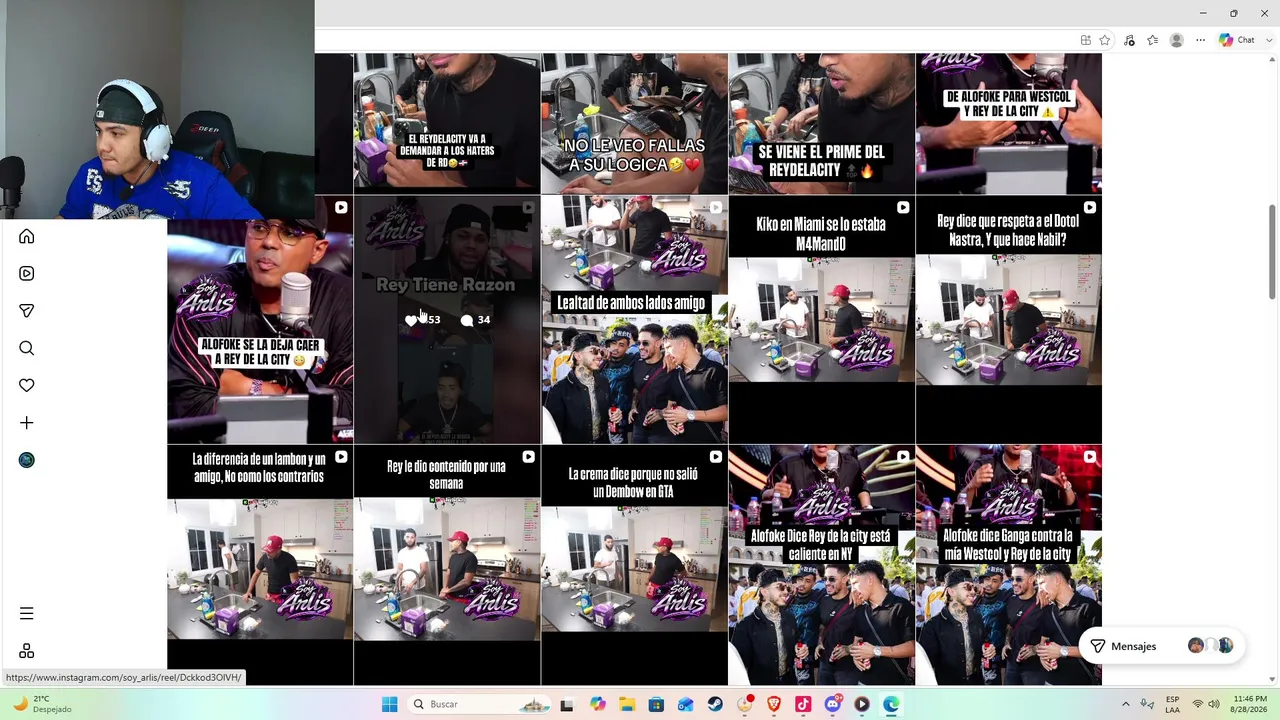Open reel 'Rey Tiene Razon'
This screenshot has width=1280, height=720.
pos(447,320)
